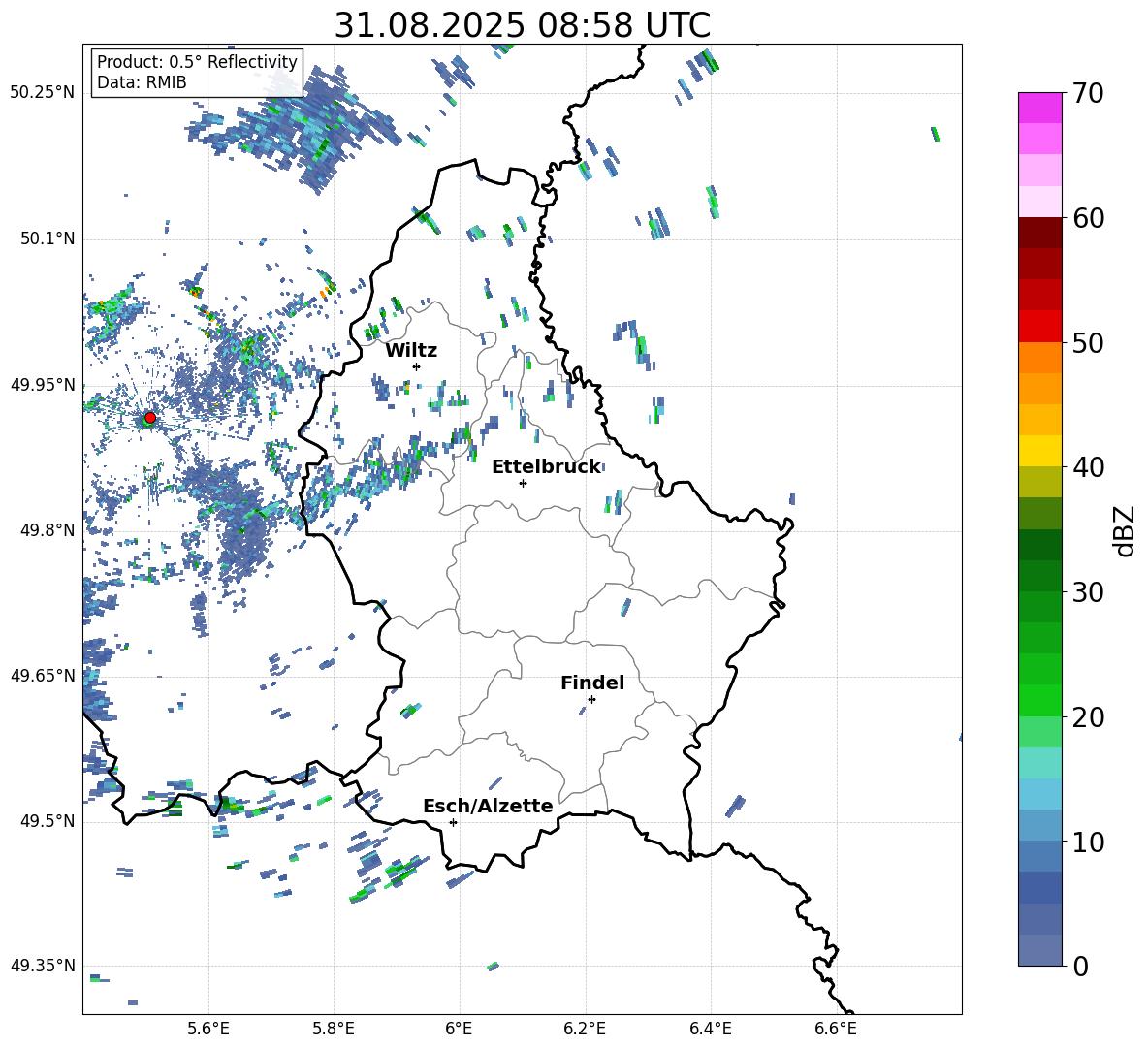Click the colorbar value 70
The width and height of the screenshot is (1148, 1048).
tap(1089, 94)
